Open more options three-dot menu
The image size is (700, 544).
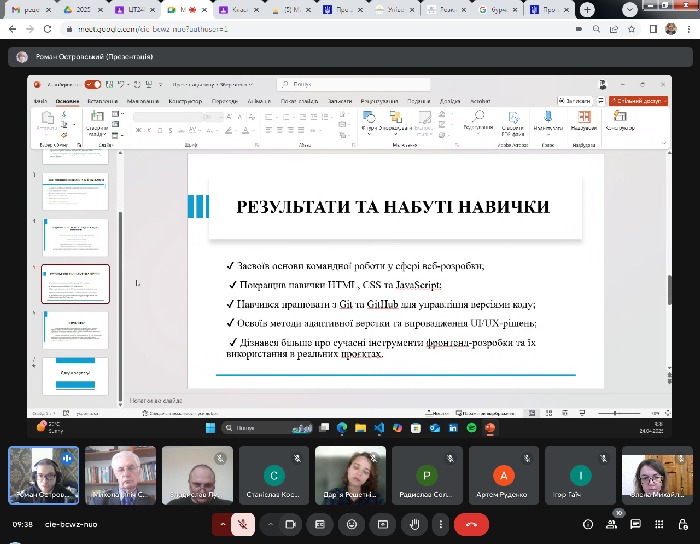440,523
